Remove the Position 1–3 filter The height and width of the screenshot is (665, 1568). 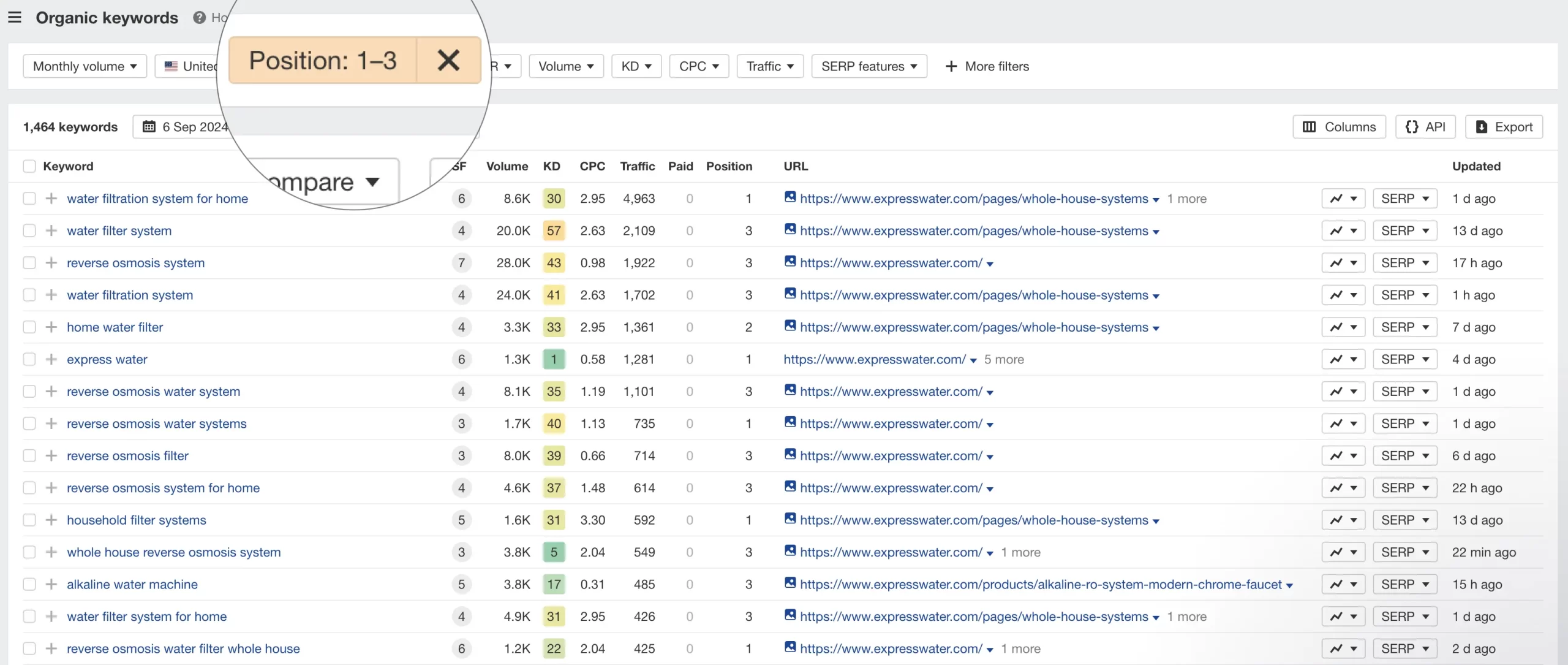click(448, 60)
